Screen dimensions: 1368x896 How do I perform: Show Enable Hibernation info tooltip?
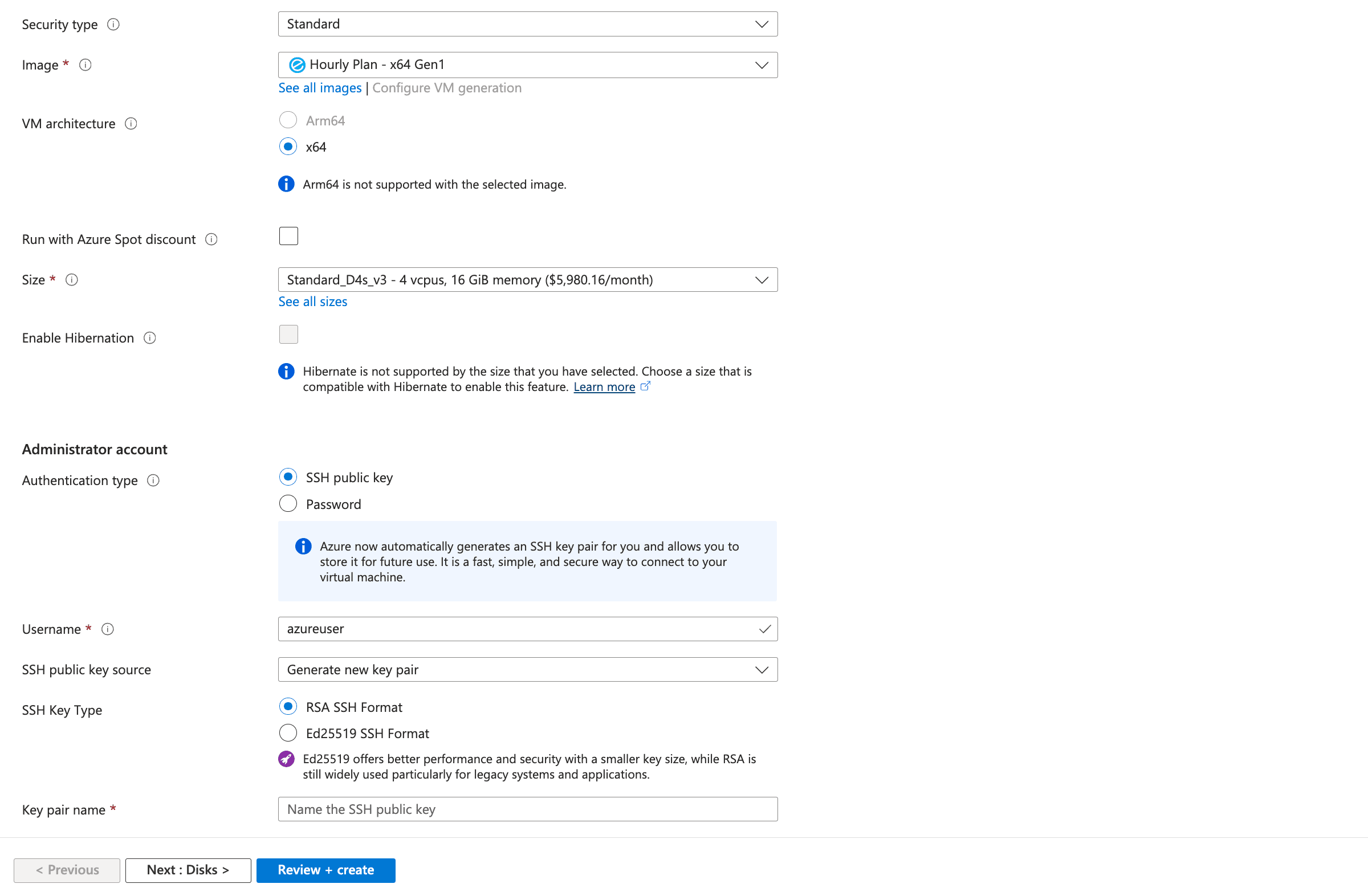coord(150,338)
